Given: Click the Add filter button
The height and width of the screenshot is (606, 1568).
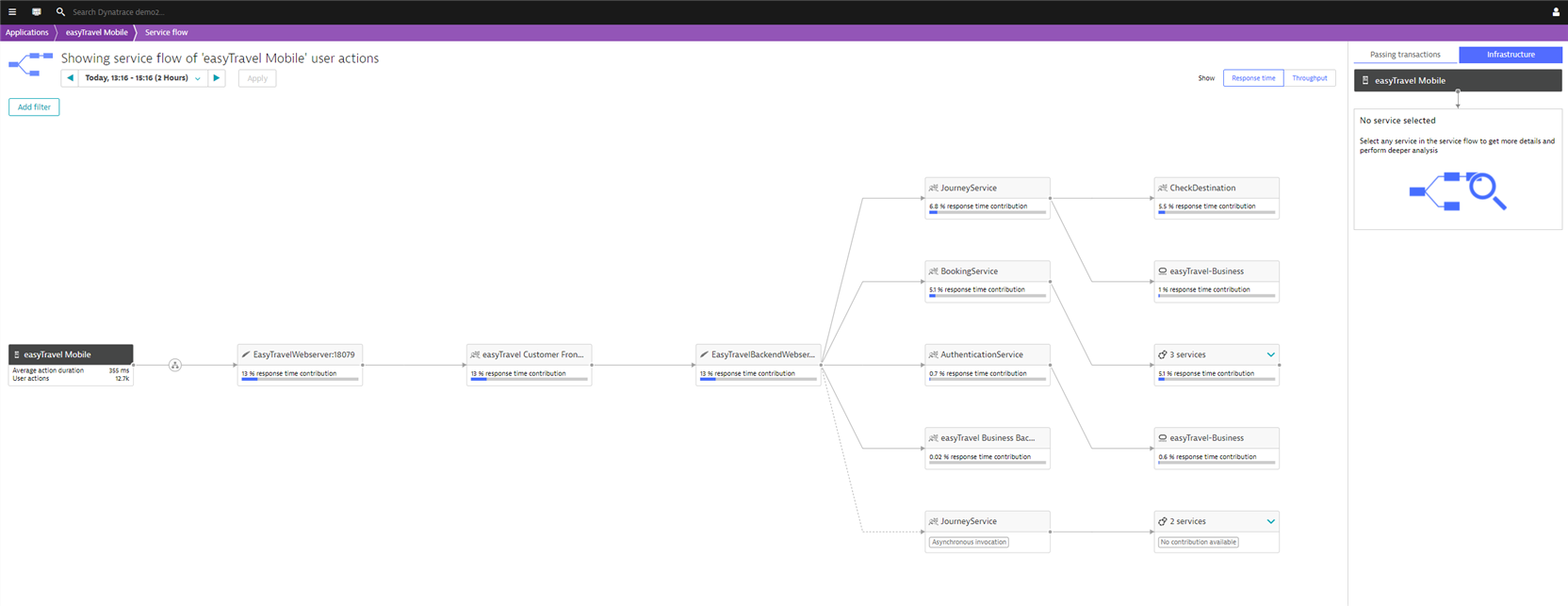Looking at the screenshot, I should click(x=34, y=107).
